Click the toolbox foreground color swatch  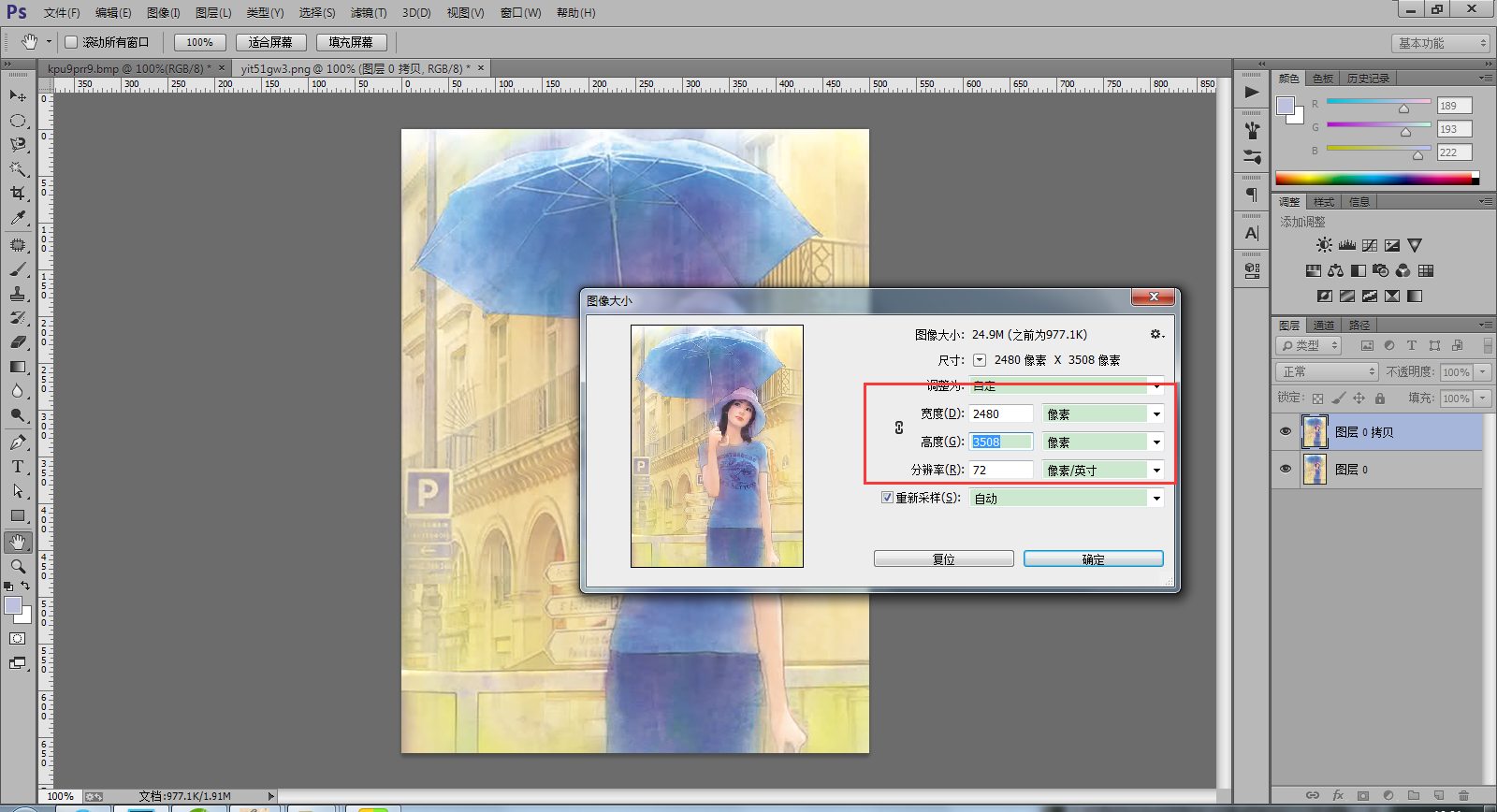coord(13,605)
